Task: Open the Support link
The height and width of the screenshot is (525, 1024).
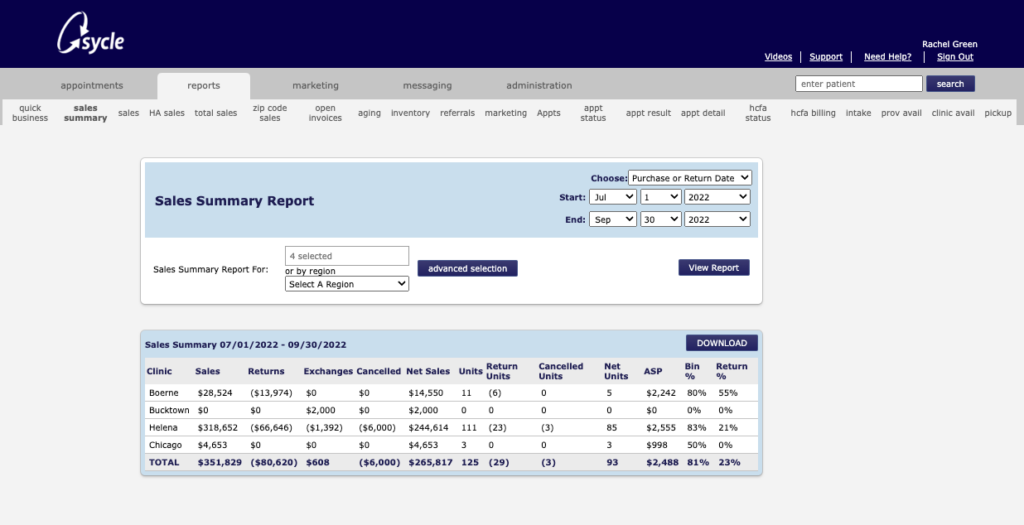Action: pyautogui.click(x=825, y=57)
